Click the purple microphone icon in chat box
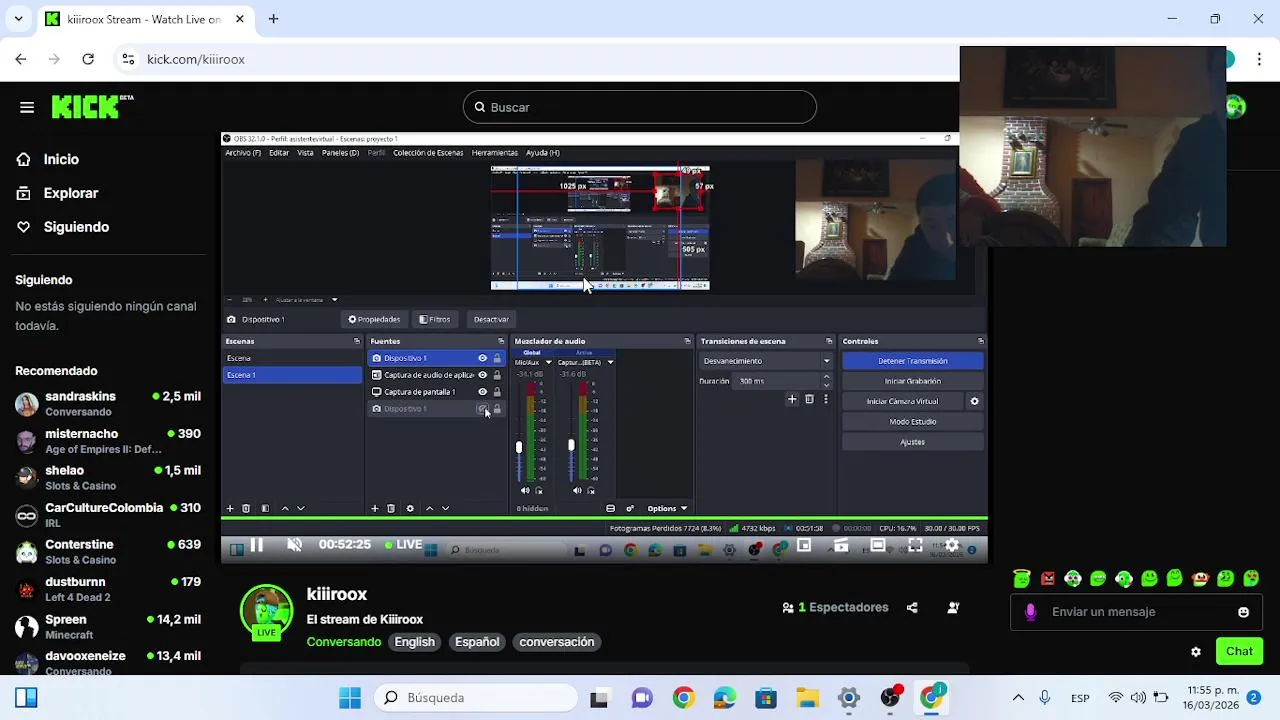Viewport: 1280px width, 720px height. (1030, 612)
